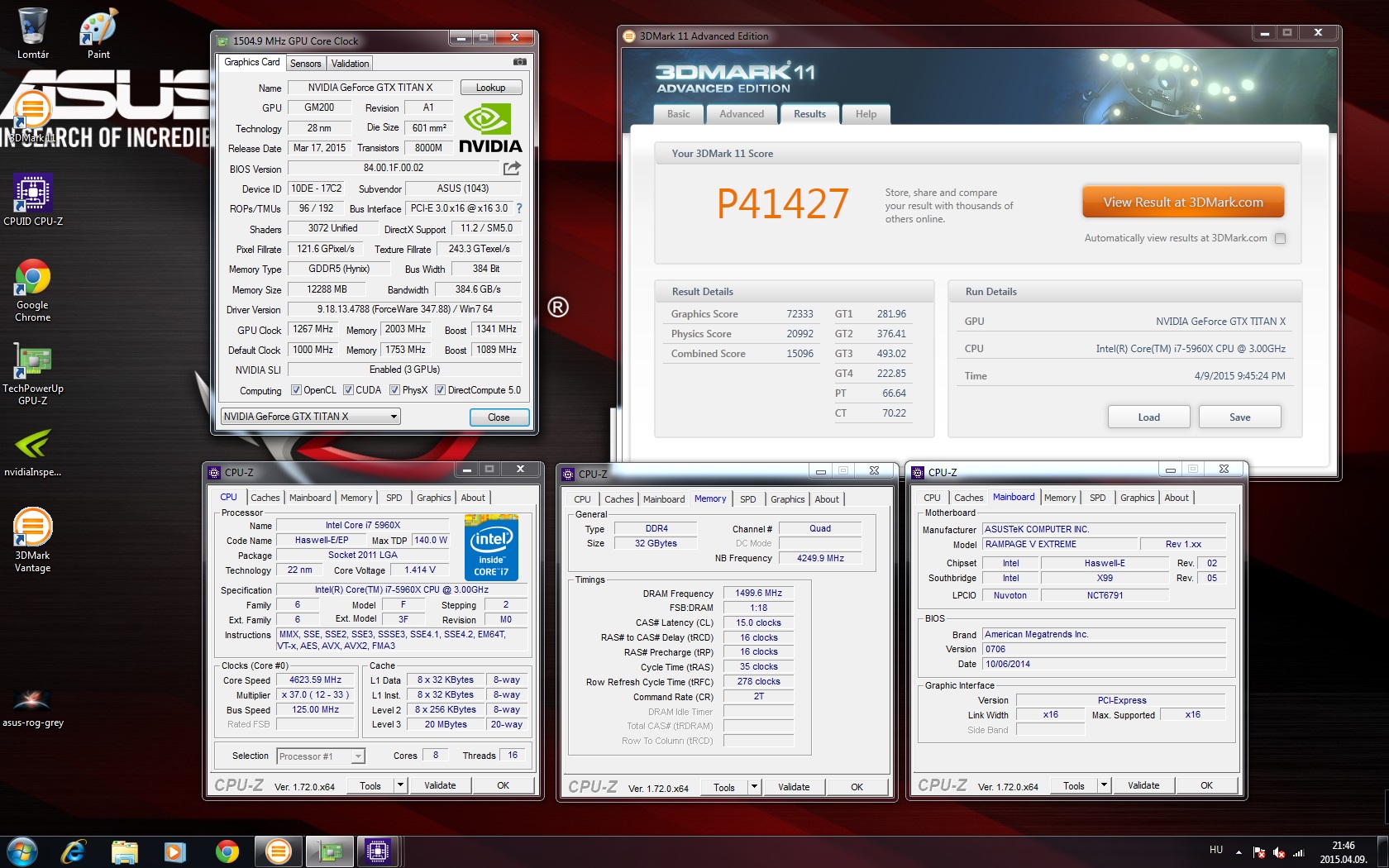Launch the CPUID CPU-Z desktop icon
This screenshot has height=868, width=1389.
click(33, 200)
